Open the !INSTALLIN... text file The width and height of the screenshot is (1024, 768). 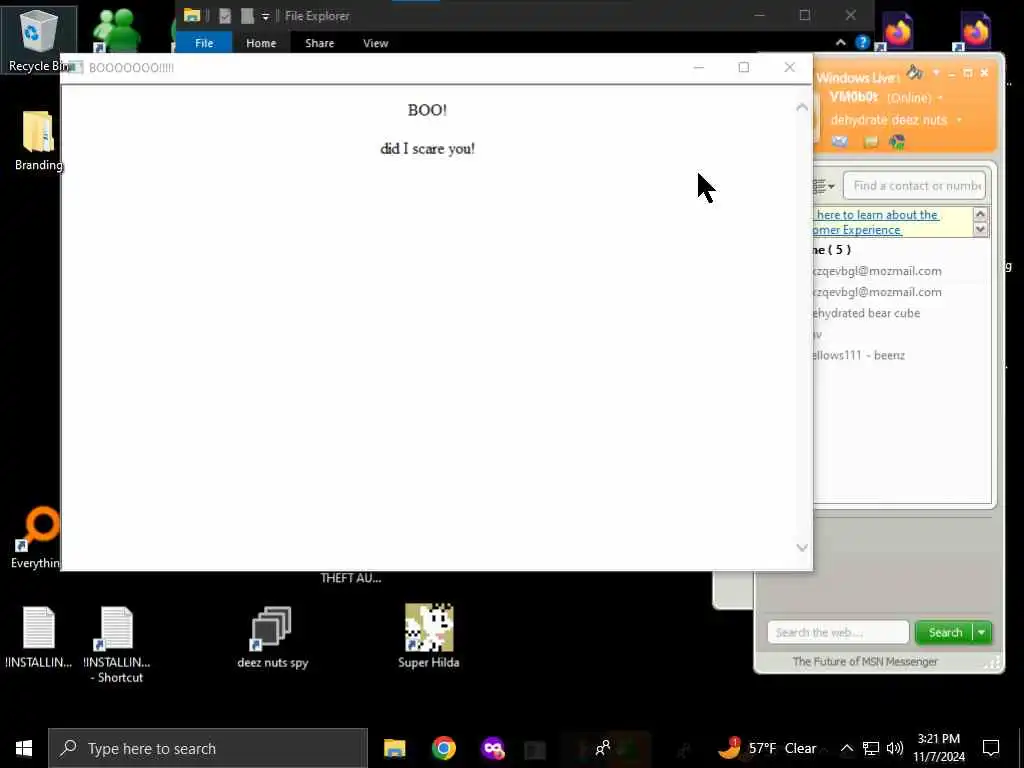pos(38,637)
